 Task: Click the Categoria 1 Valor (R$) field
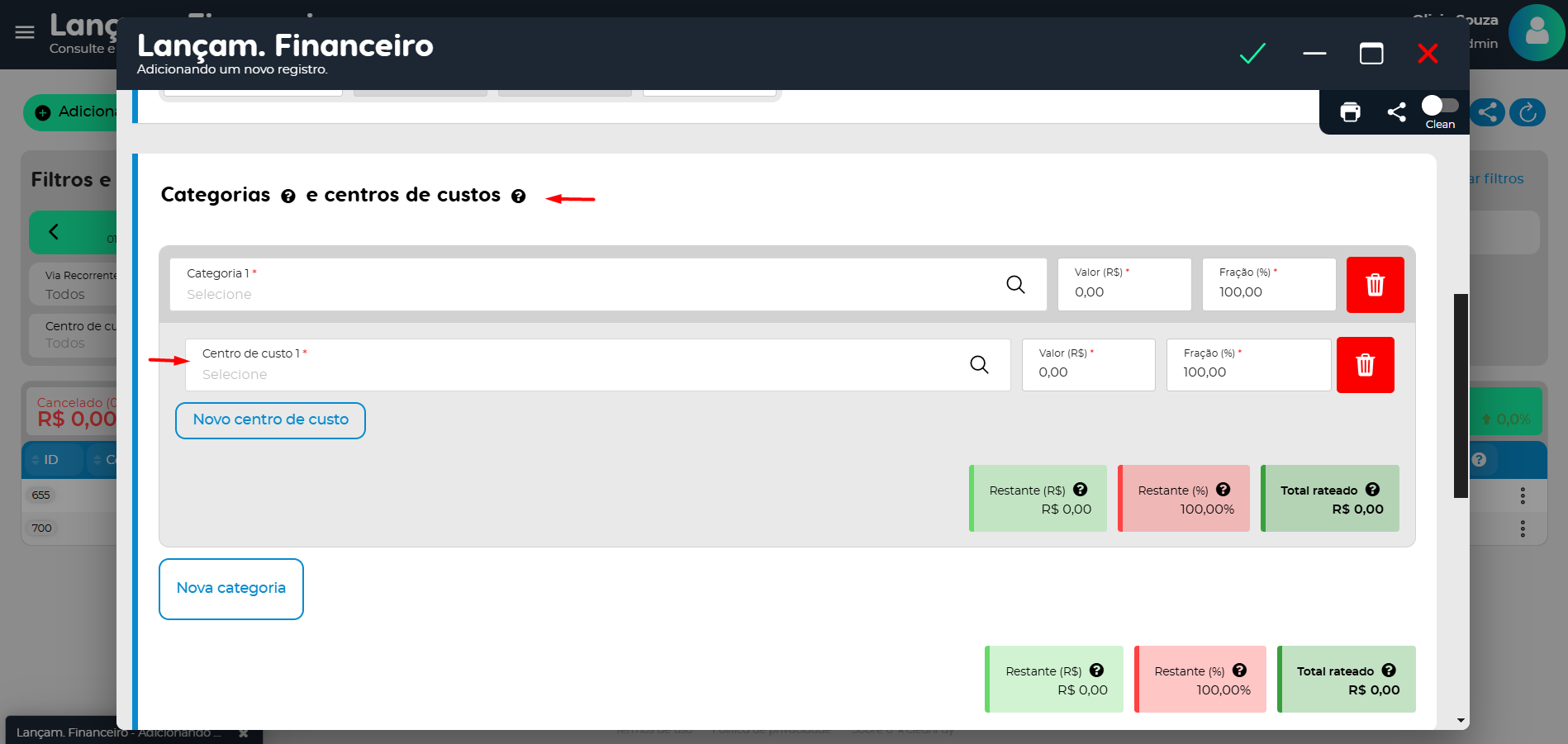click(1124, 291)
